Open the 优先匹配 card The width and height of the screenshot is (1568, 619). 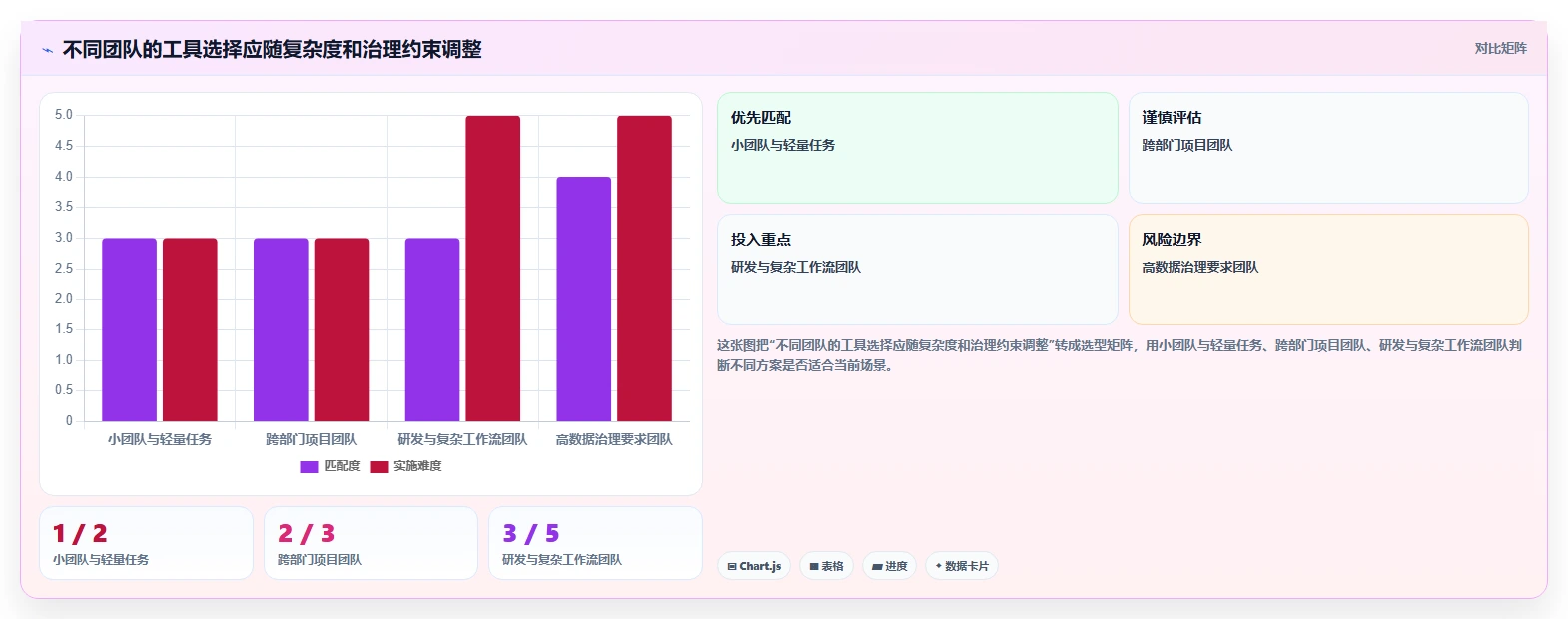point(918,148)
